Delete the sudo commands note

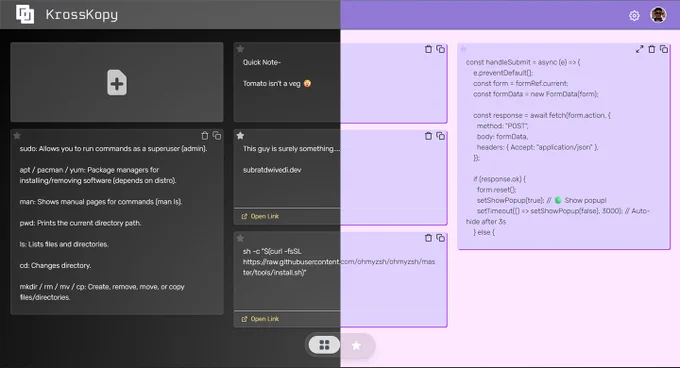click(205, 136)
